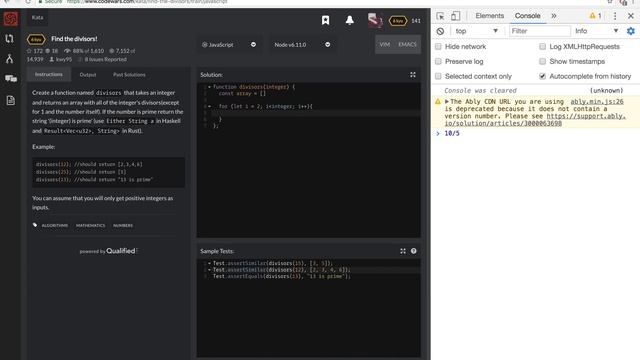Place cursor in 'const array = []' line
The width and height of the screenshot is (640, 360).
point(242,93)
